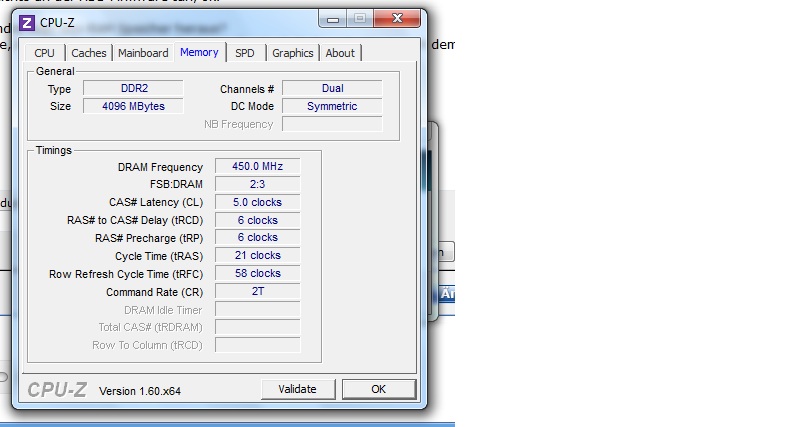
Task: Switch to the CPU tab
Action: (44, 53)
